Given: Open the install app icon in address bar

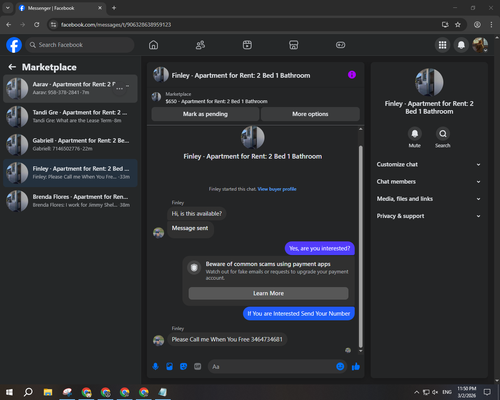Looking at the screenshot, I should pyautogui.click(x=445, y=25).
